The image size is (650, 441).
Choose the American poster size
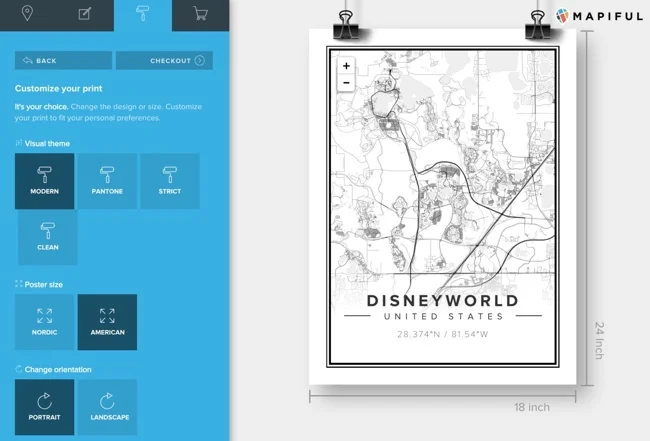point(107,322)
